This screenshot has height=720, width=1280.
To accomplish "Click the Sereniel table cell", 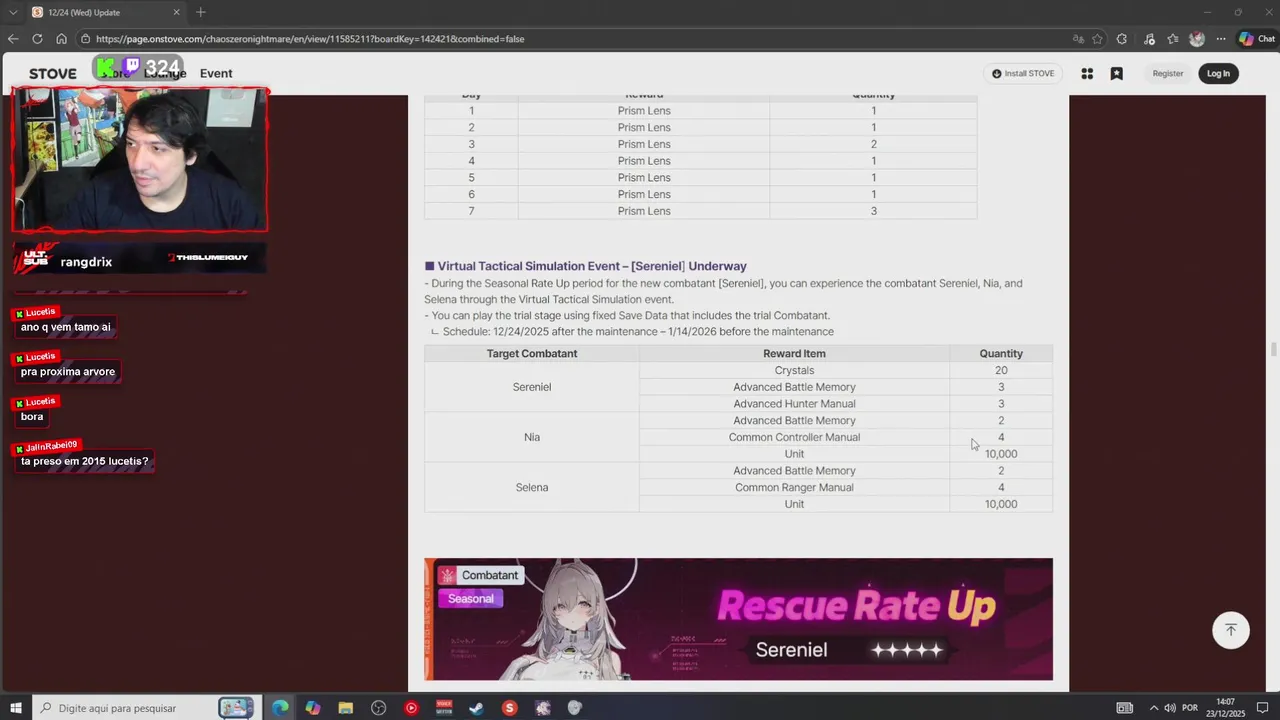I will coord(532,387).
